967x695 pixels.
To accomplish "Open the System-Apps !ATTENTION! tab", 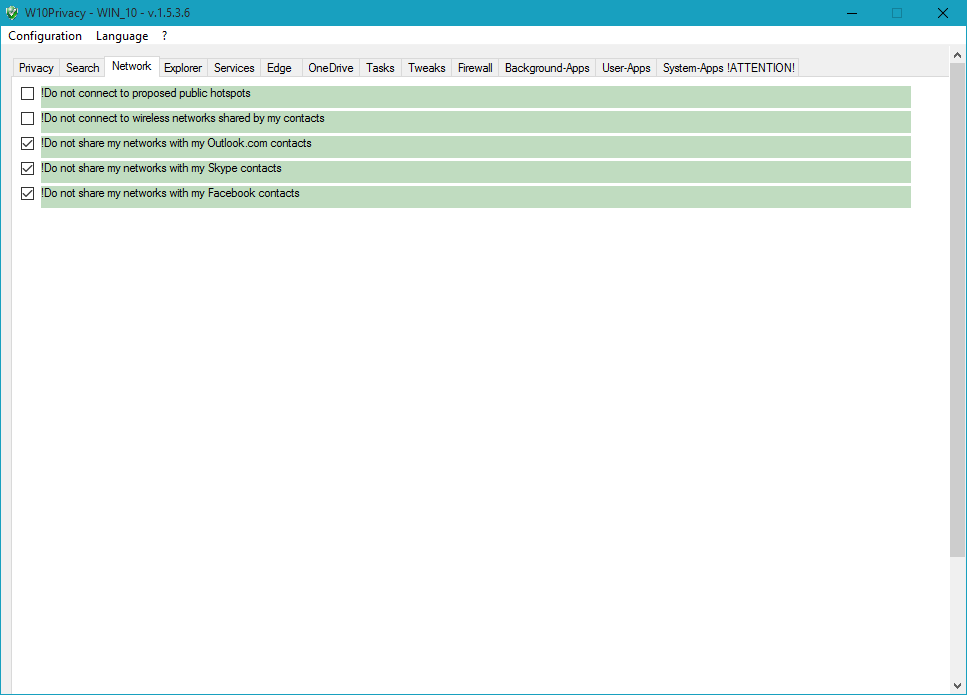I will (729, 68).
